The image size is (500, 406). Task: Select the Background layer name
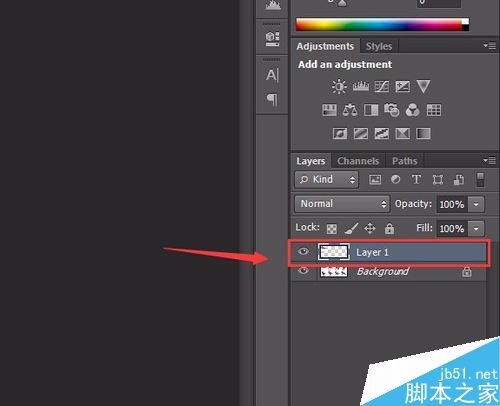(383, 271)
